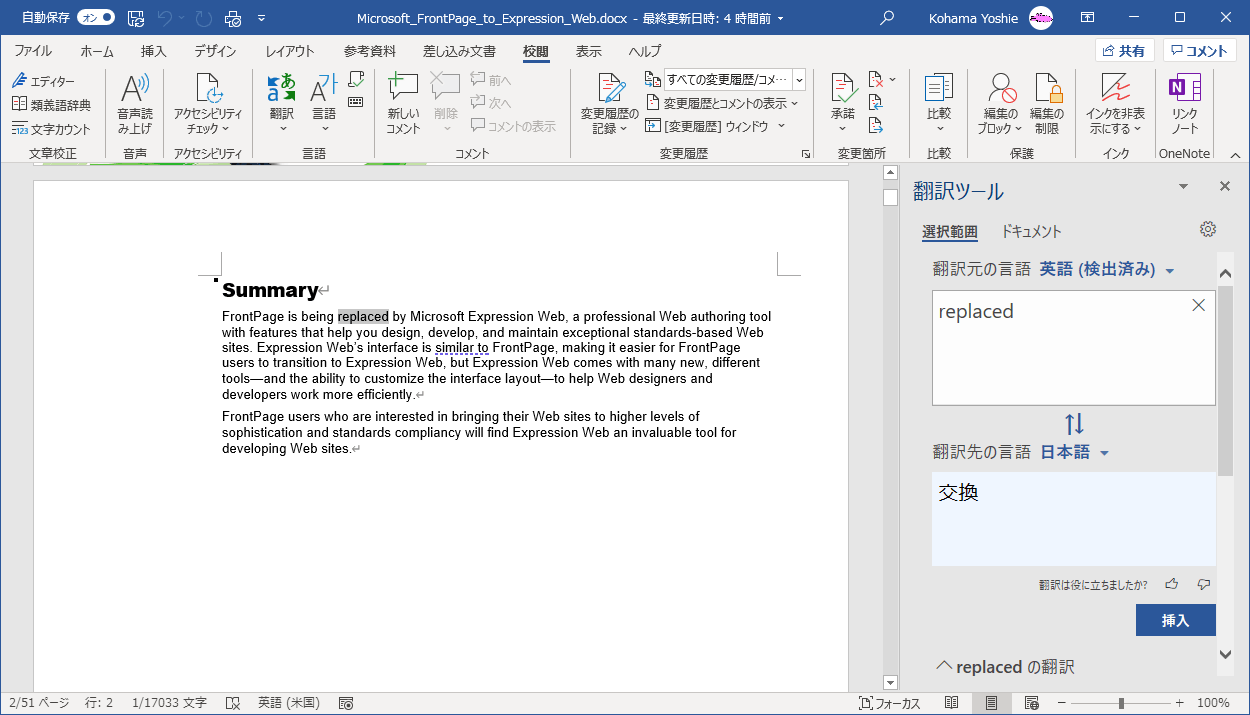This screenshot has height=715, width=1250.
Task: Click thumbs down translation feedback
Action: pos(1204,584)
